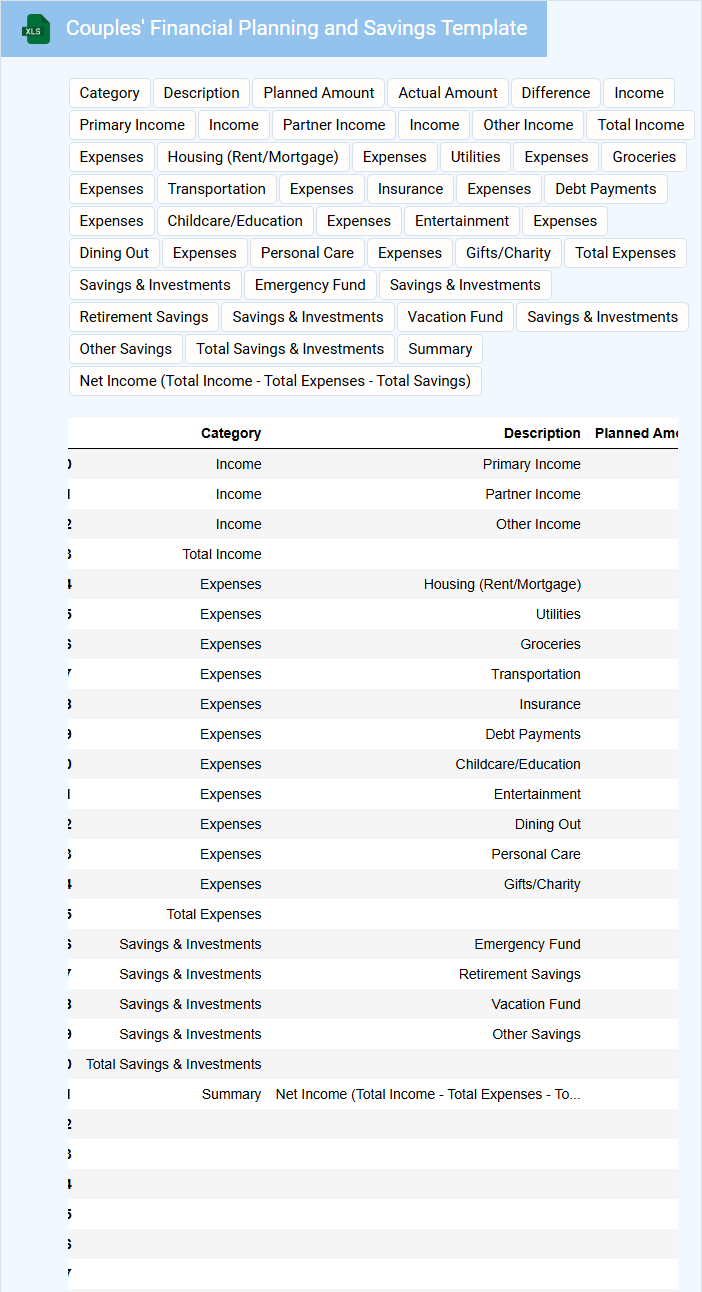Select the Gifts/Charity table cell
Viewport: 702px width, 1292px height.
click(x=542, y=884)
